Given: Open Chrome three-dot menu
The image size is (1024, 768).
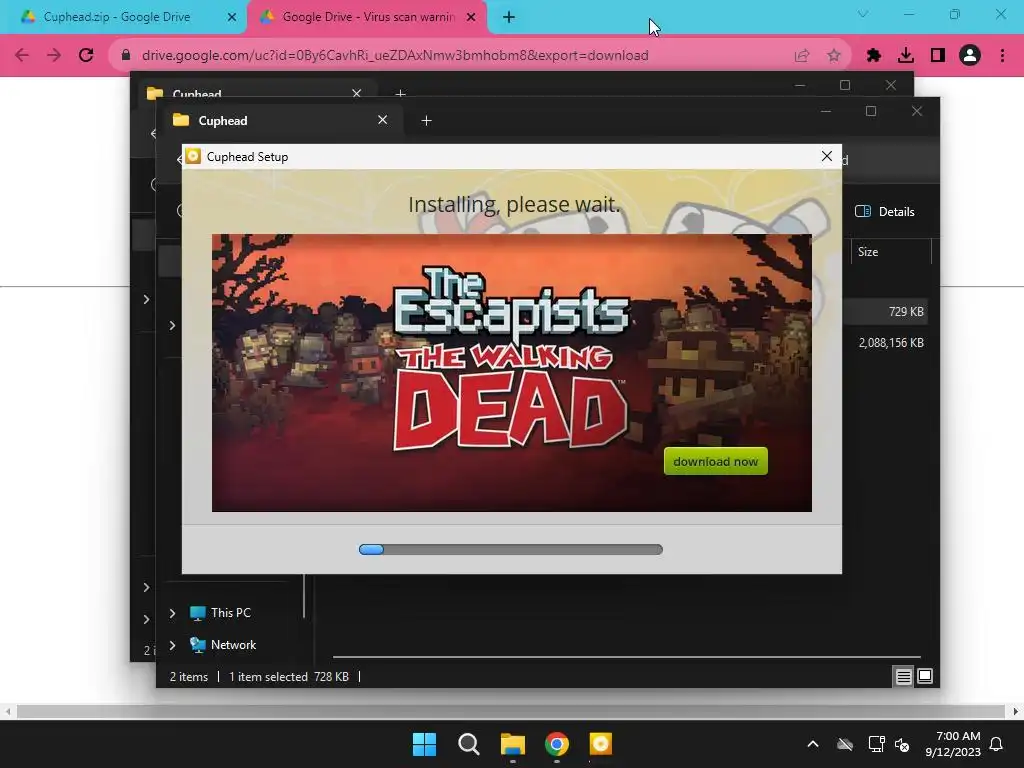Looking at the screenshot, I should [x=1002, y=56].
